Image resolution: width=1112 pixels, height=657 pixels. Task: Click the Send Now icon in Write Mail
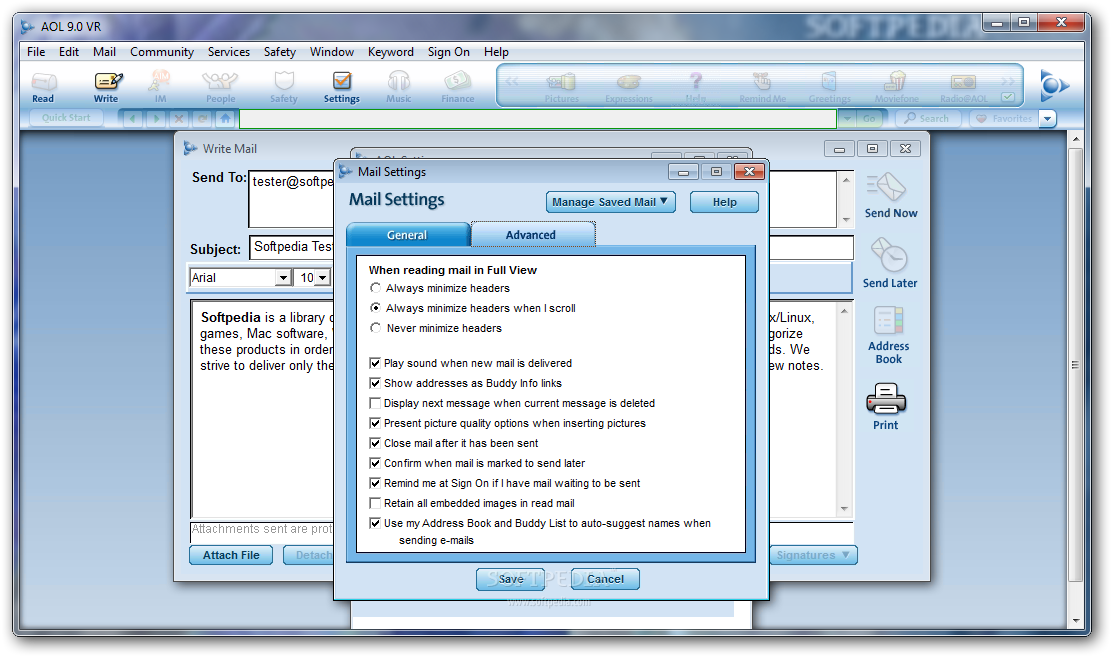coord(890,196)
